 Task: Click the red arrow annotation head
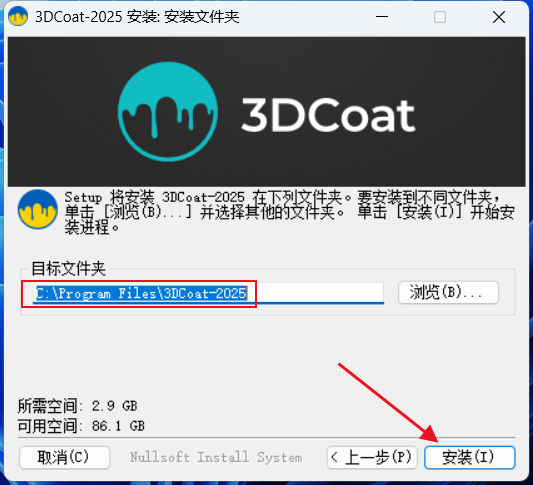coord(429,434)
